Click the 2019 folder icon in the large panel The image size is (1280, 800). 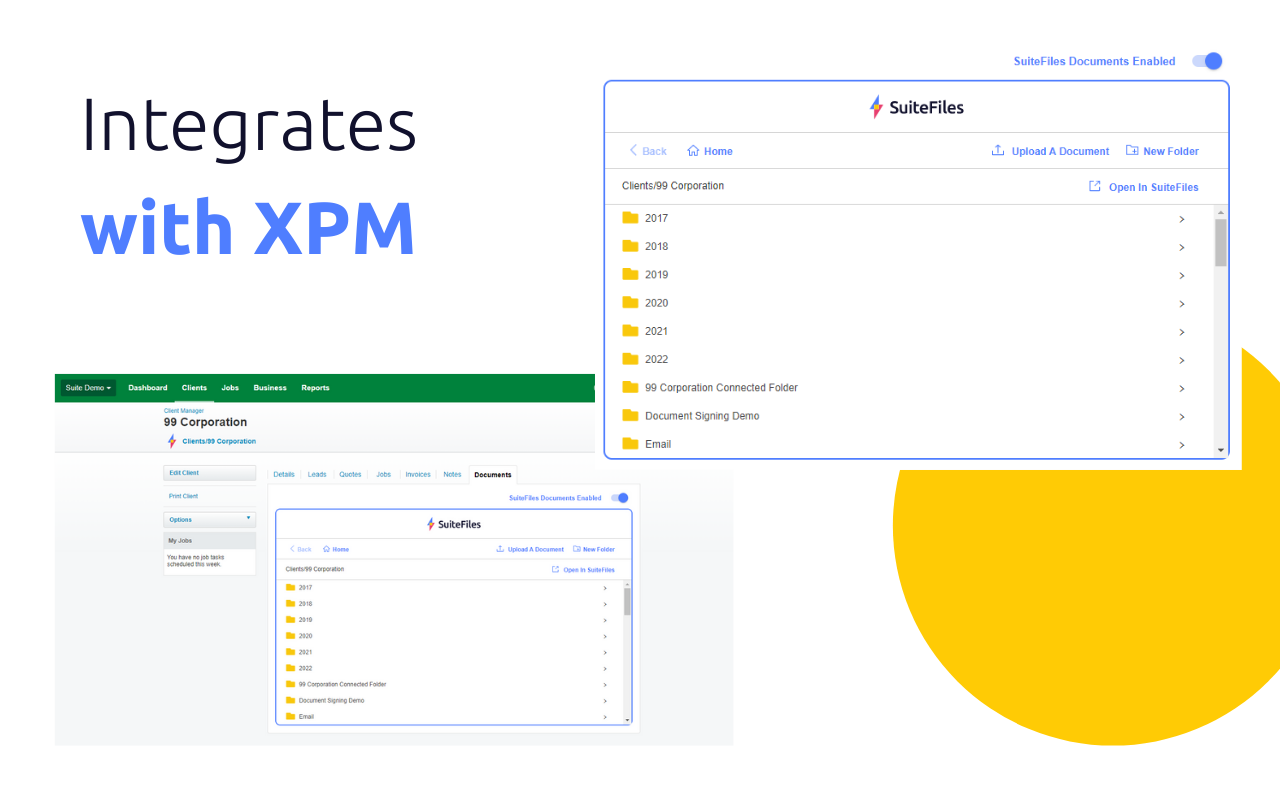630,274
